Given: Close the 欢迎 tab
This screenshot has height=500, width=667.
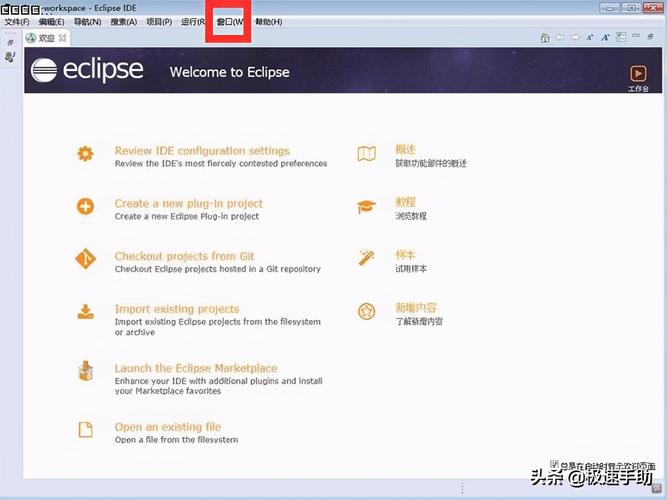Looking at the screenshot, I should click(x=63, y=38).
